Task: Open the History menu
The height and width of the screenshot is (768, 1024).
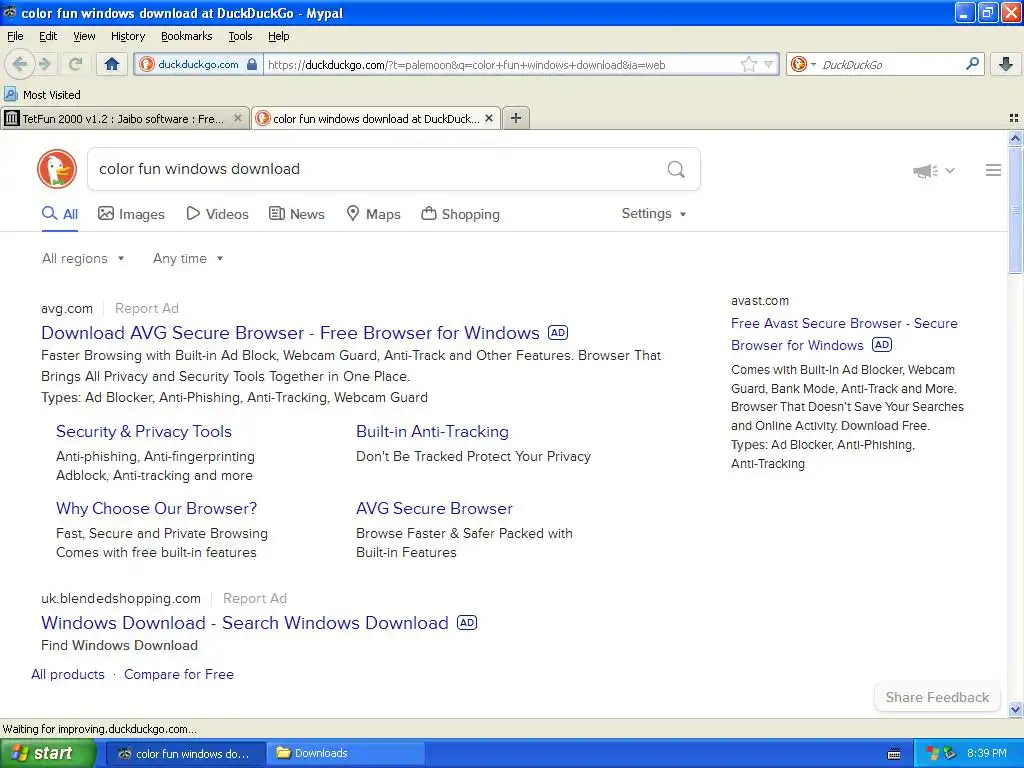Action: click(127, 36)
